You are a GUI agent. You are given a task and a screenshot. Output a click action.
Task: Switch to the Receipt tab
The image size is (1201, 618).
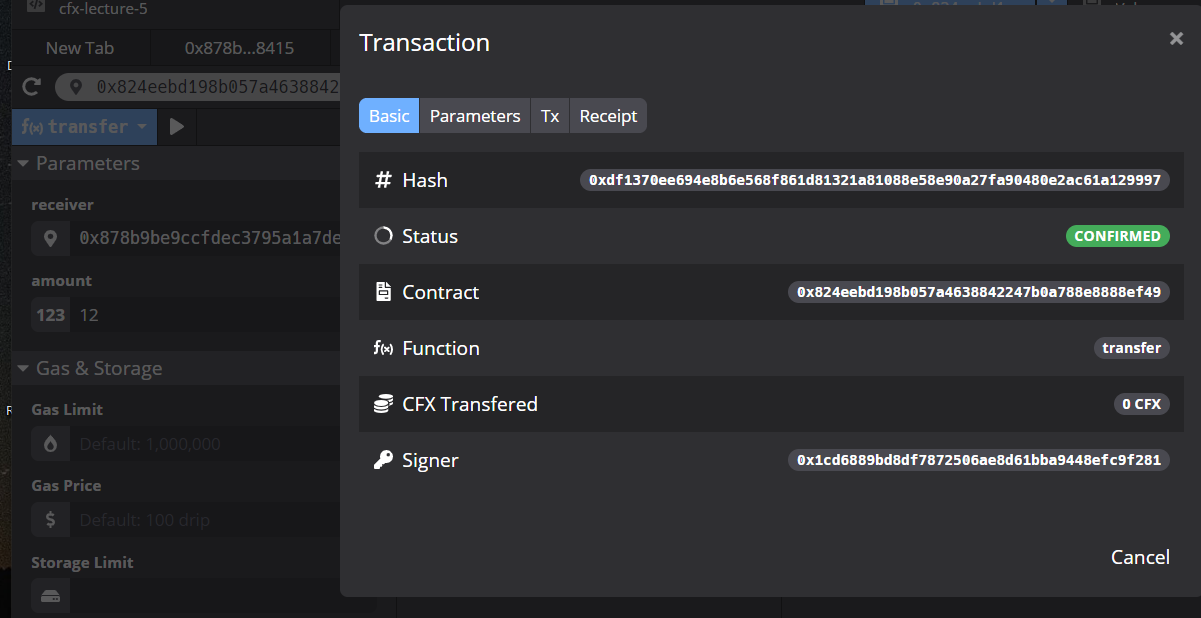(608, 116)
